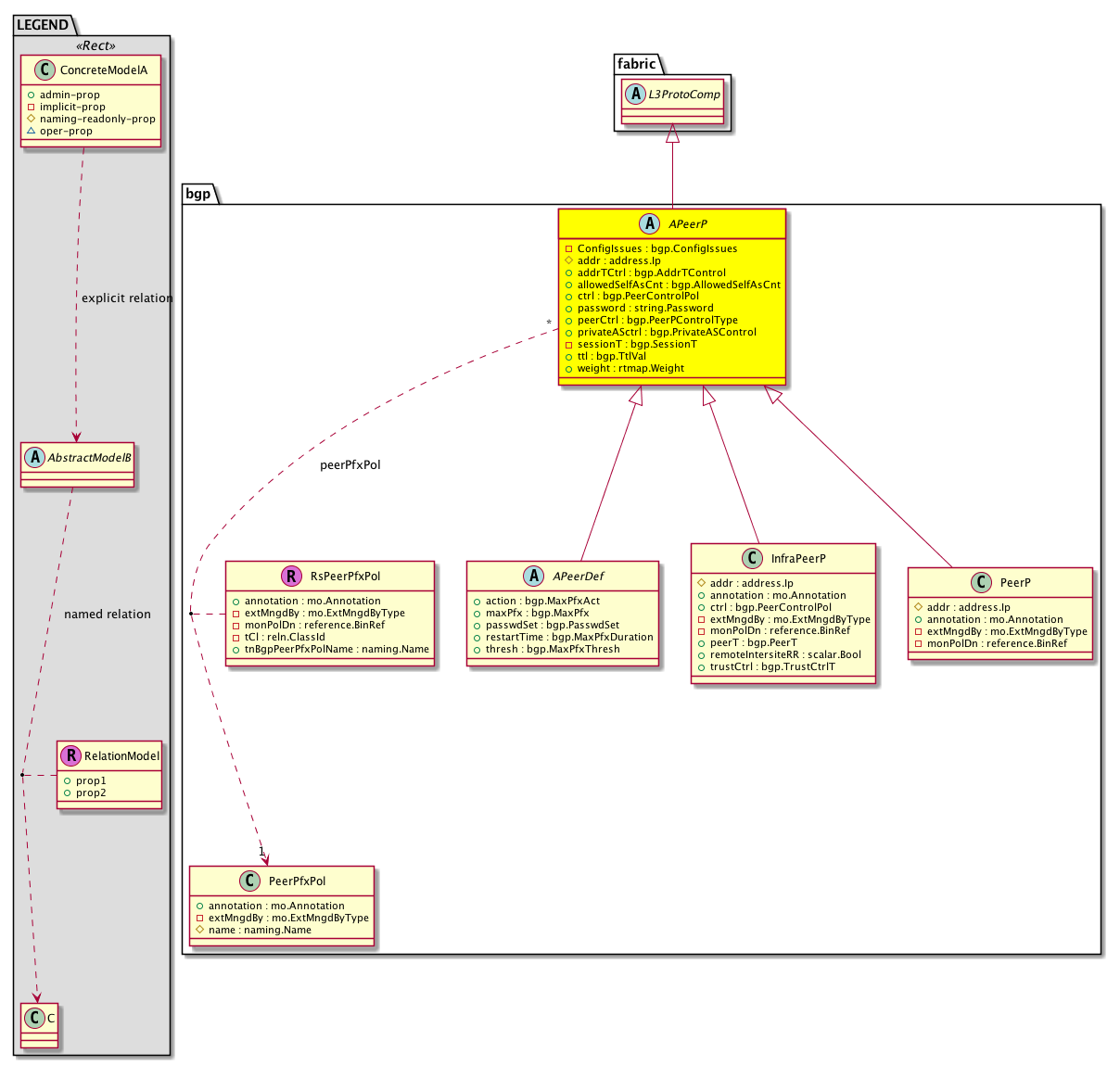Click the RelationModel R icon in legend
This screenshot has height=1065, width=1120.
(x=70, y=756)
